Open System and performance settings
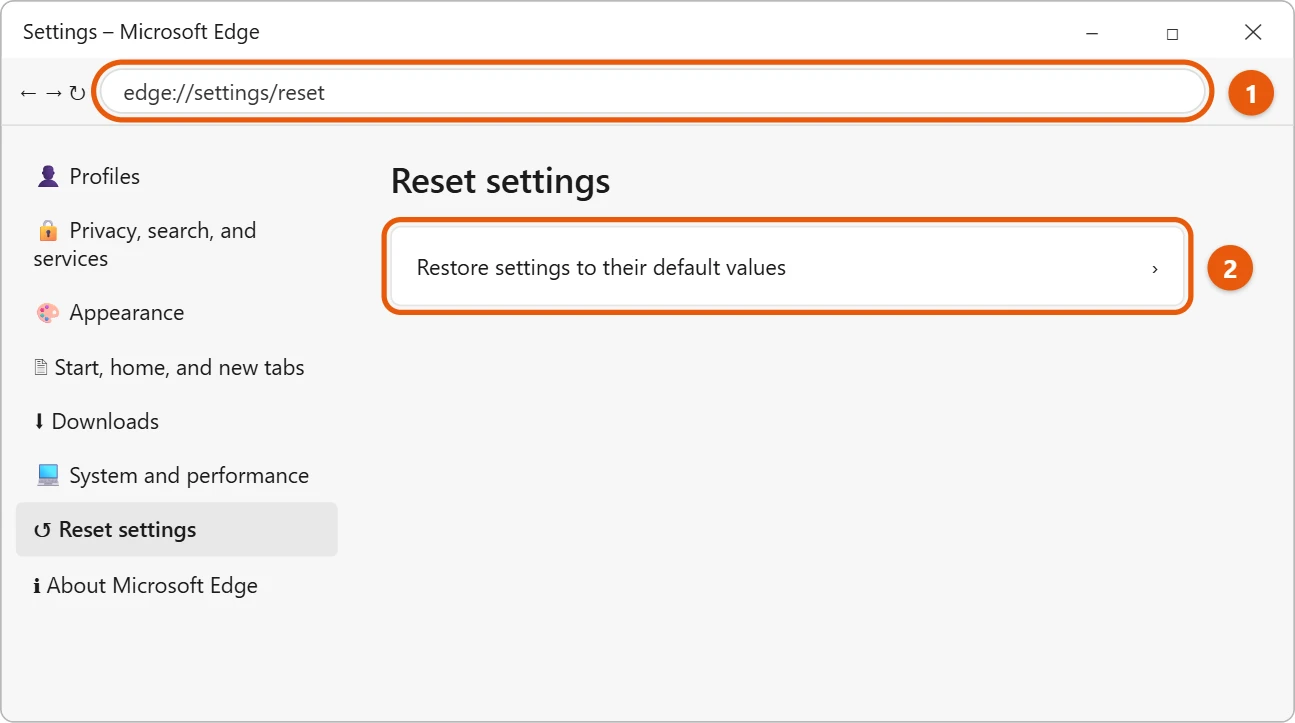The width and height of the screenshot is (1295, 723). tap(177, 476)
